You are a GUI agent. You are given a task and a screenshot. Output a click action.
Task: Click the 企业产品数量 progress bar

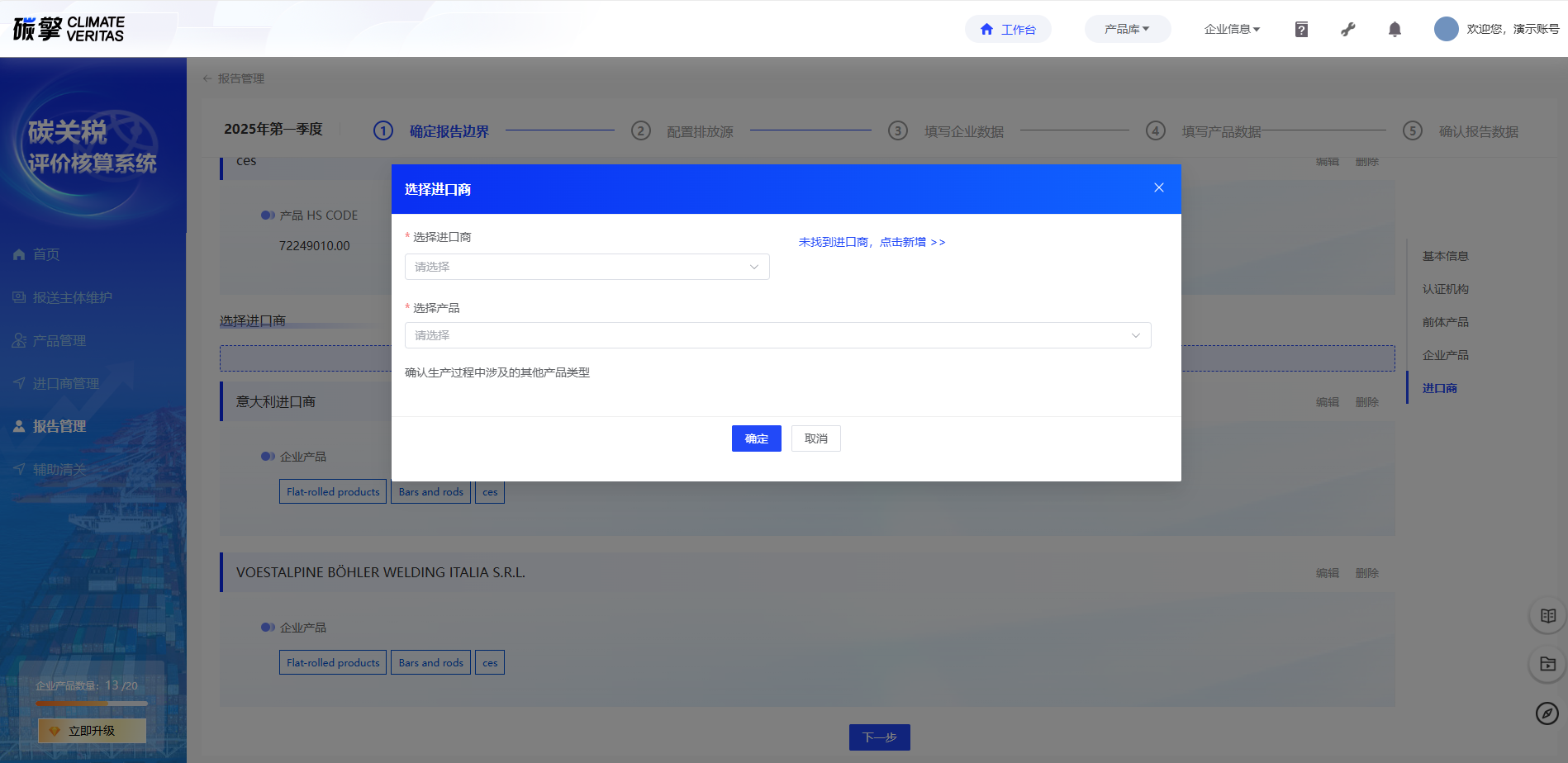92,704
